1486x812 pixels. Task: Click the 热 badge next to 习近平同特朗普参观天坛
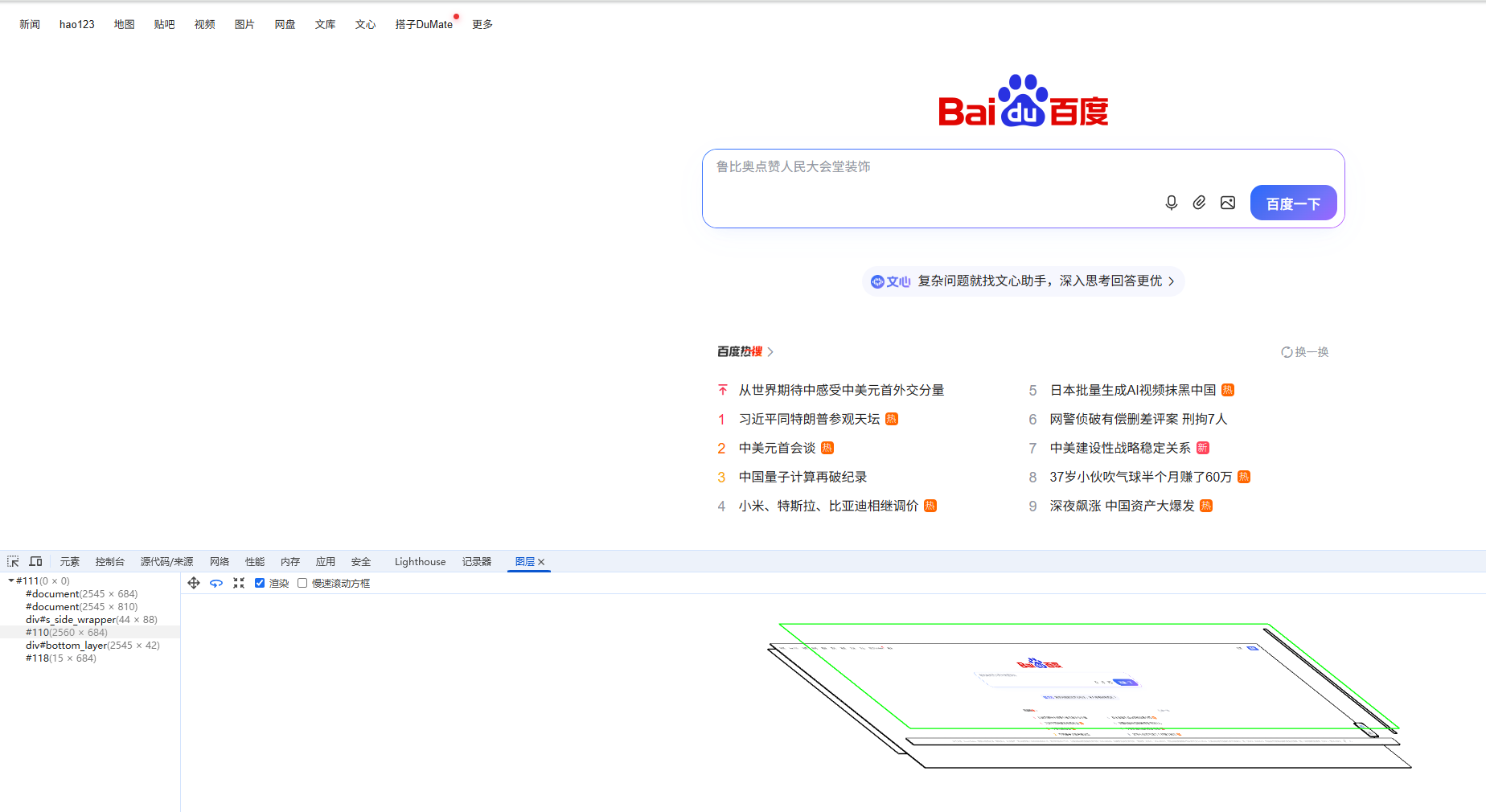coord(892,419)
